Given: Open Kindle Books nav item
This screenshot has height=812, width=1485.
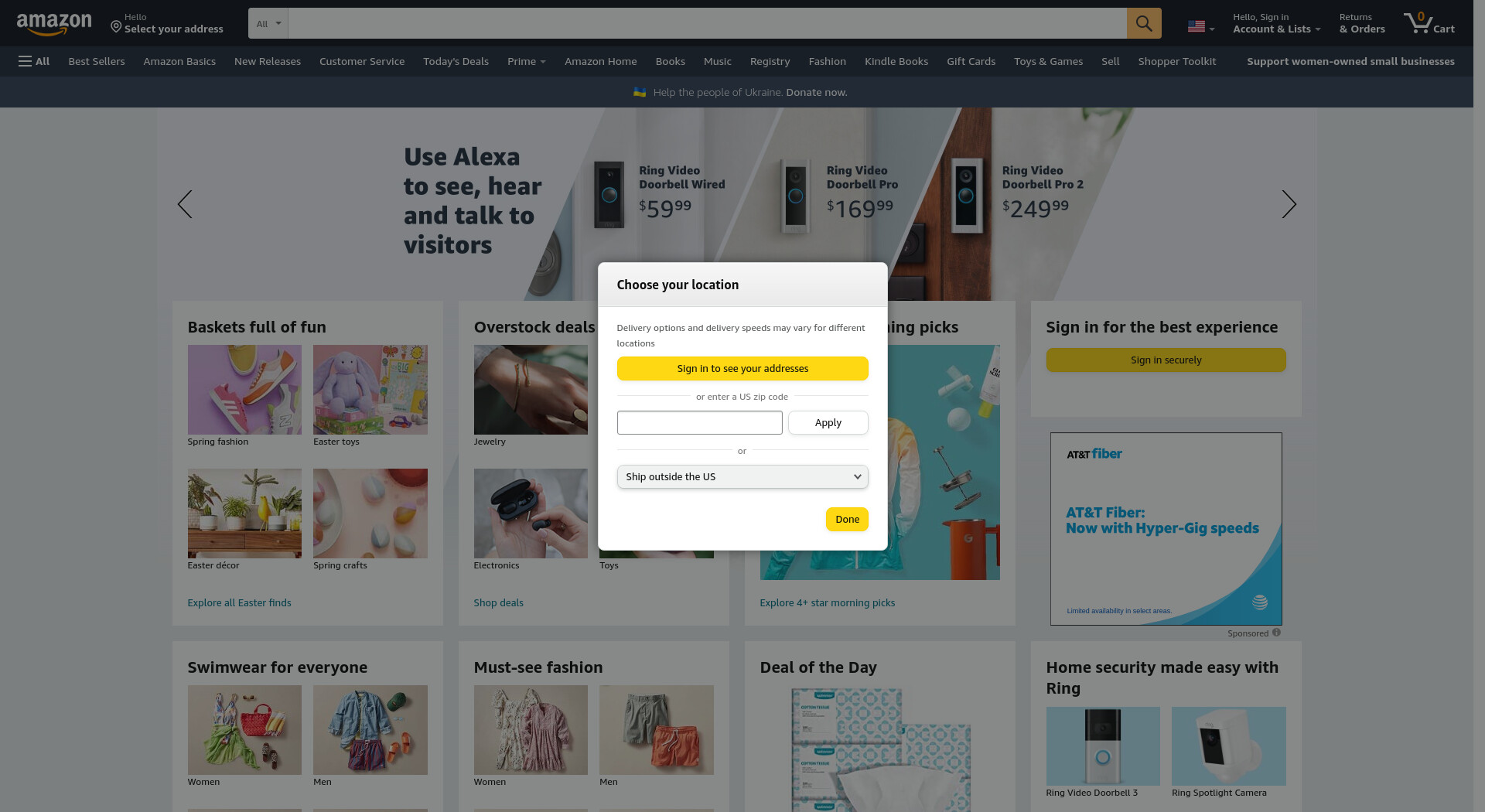Looking at the screenshot, I should click(896, 61).
